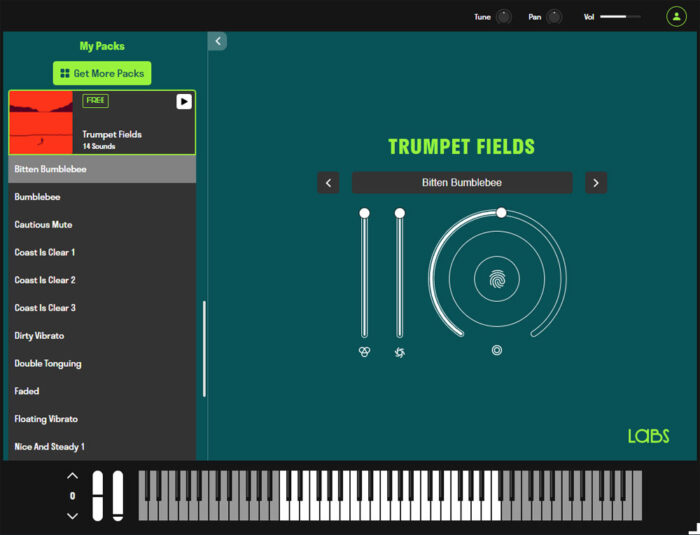
Task: Play the Trumpet Fields pack preview
Action: 184,101
